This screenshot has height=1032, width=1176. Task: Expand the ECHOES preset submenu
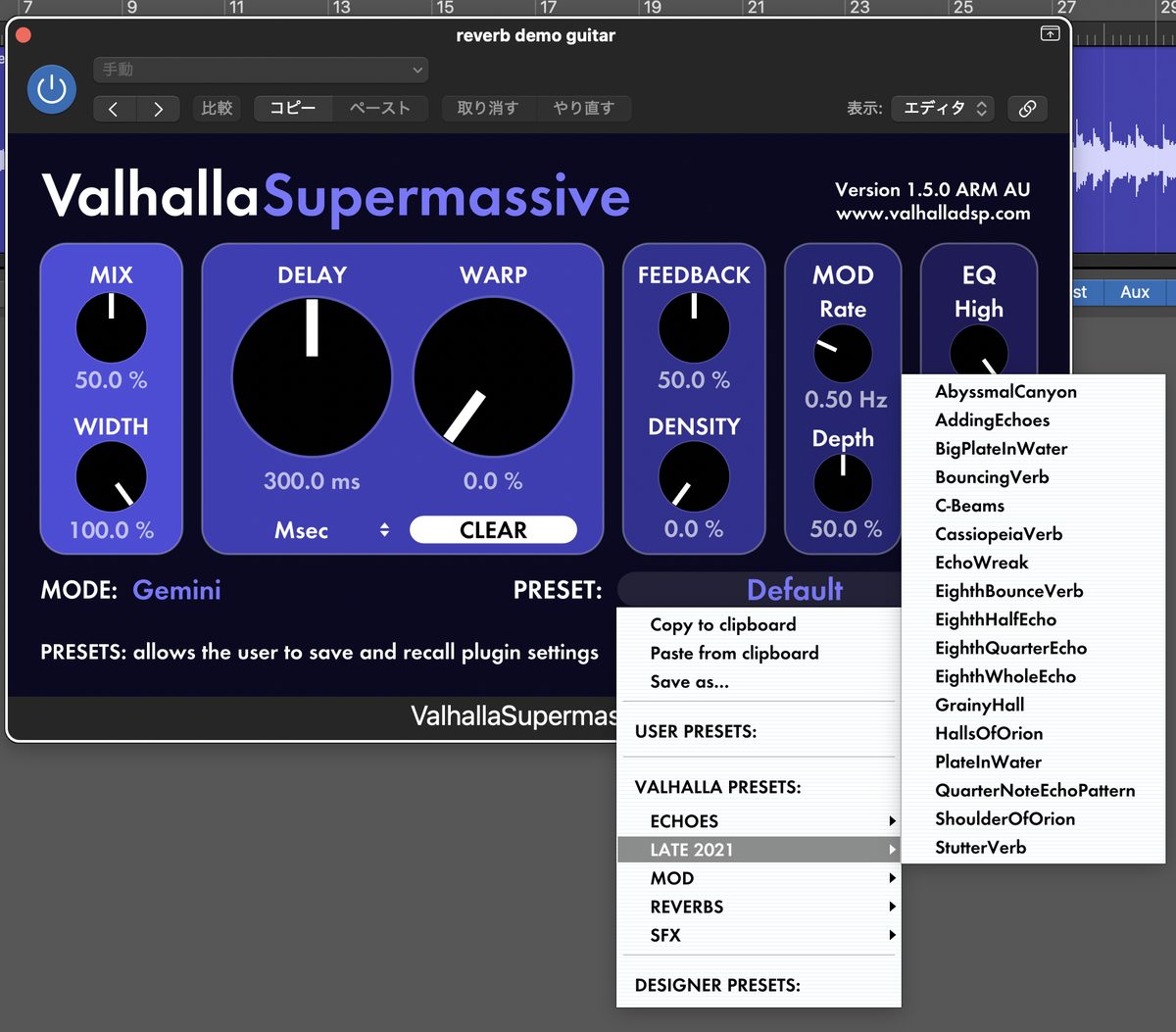click(759, 821)
